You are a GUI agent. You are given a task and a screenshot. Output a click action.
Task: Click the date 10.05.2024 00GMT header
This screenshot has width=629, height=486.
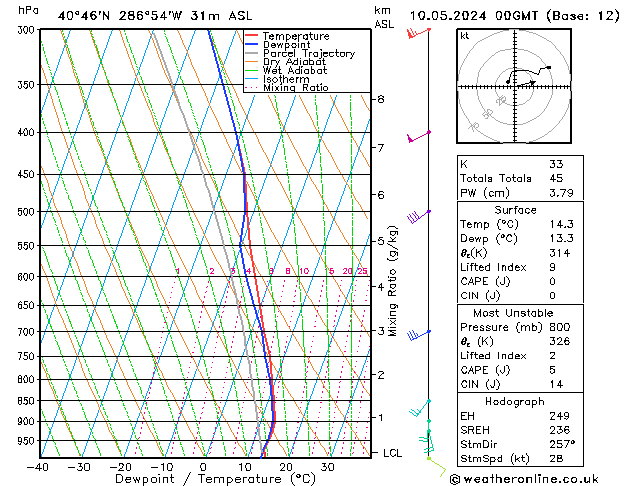point(473,16)
